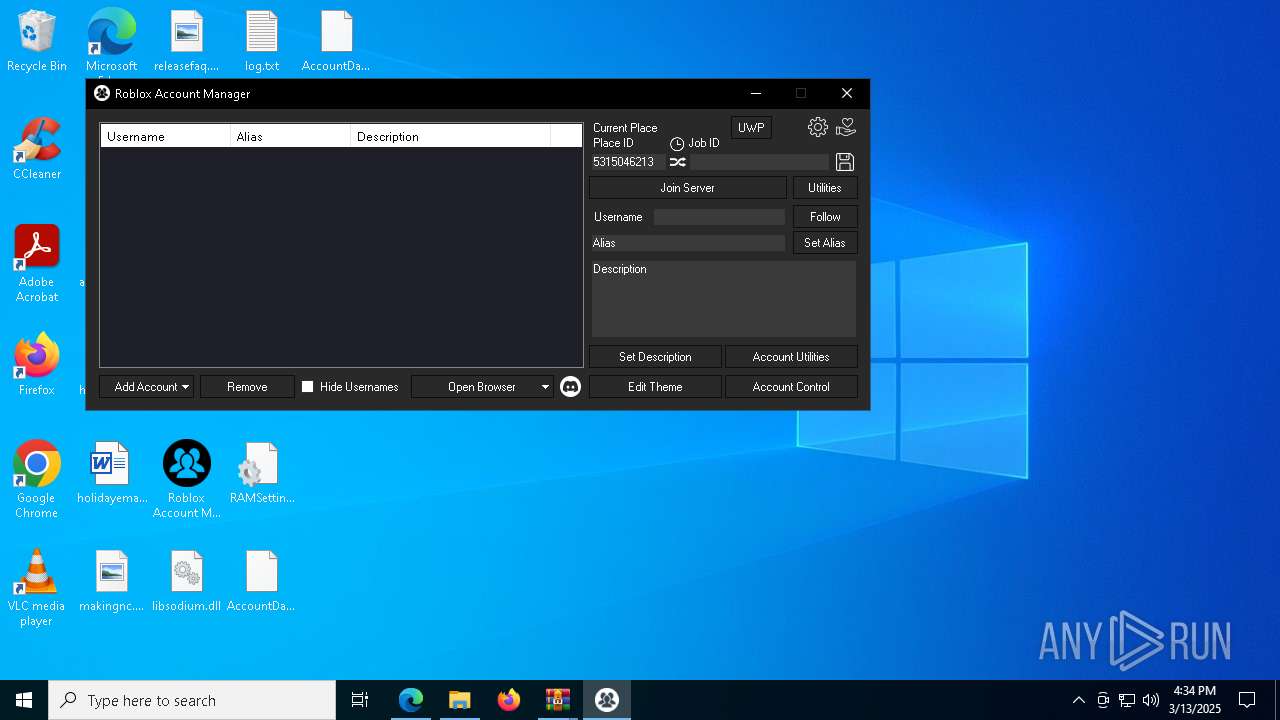The image size is (1280, 720).
Task: Open Firefox from the taskbar
Action: (509, 700)
